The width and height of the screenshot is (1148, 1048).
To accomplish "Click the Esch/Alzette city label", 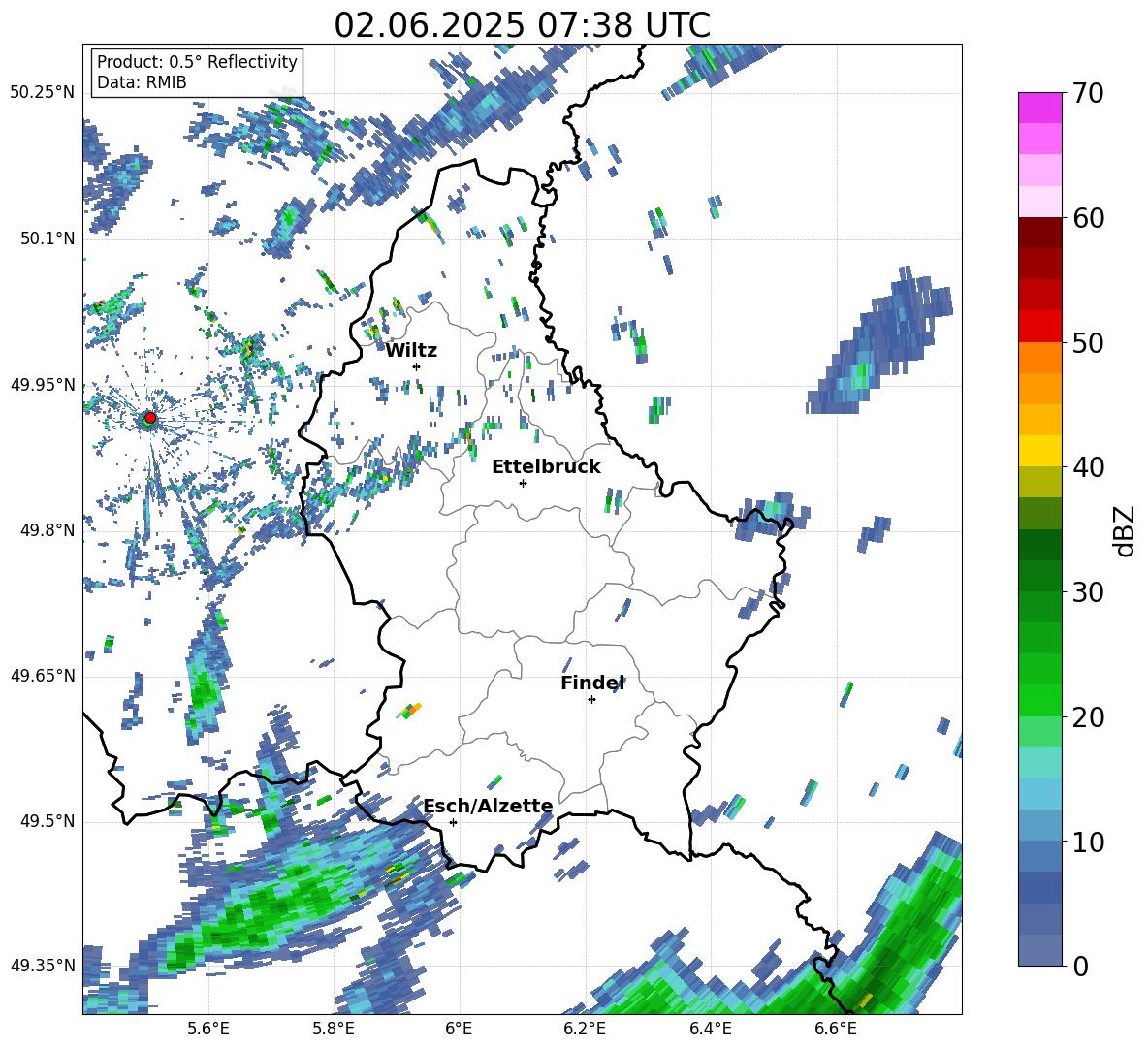I will pyautogui.click(x=489, y=807).
